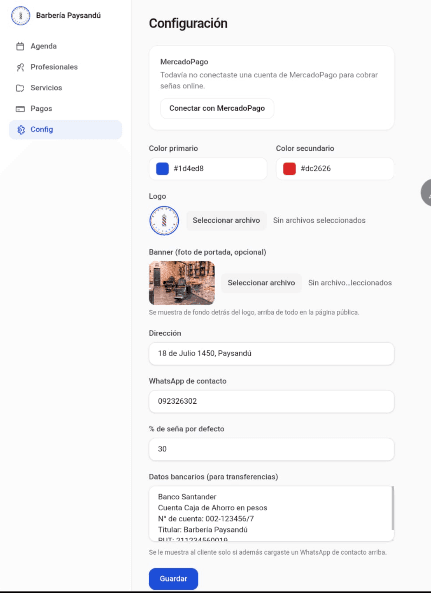Go to the Servicios section
This screenshot has width=431, height=593.
point(65,88)
